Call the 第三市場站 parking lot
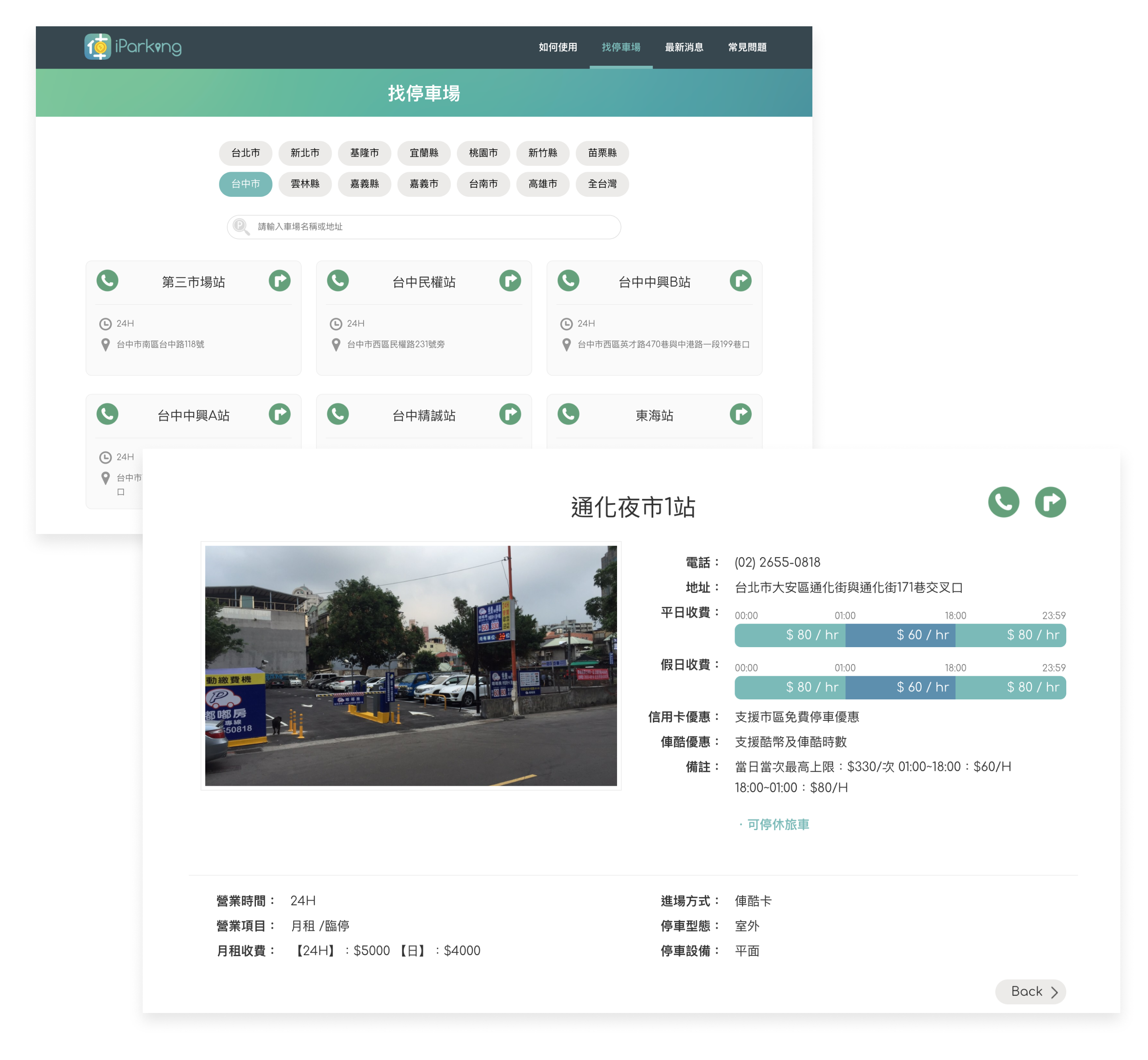1148x1060 pixels. [107, 281]
